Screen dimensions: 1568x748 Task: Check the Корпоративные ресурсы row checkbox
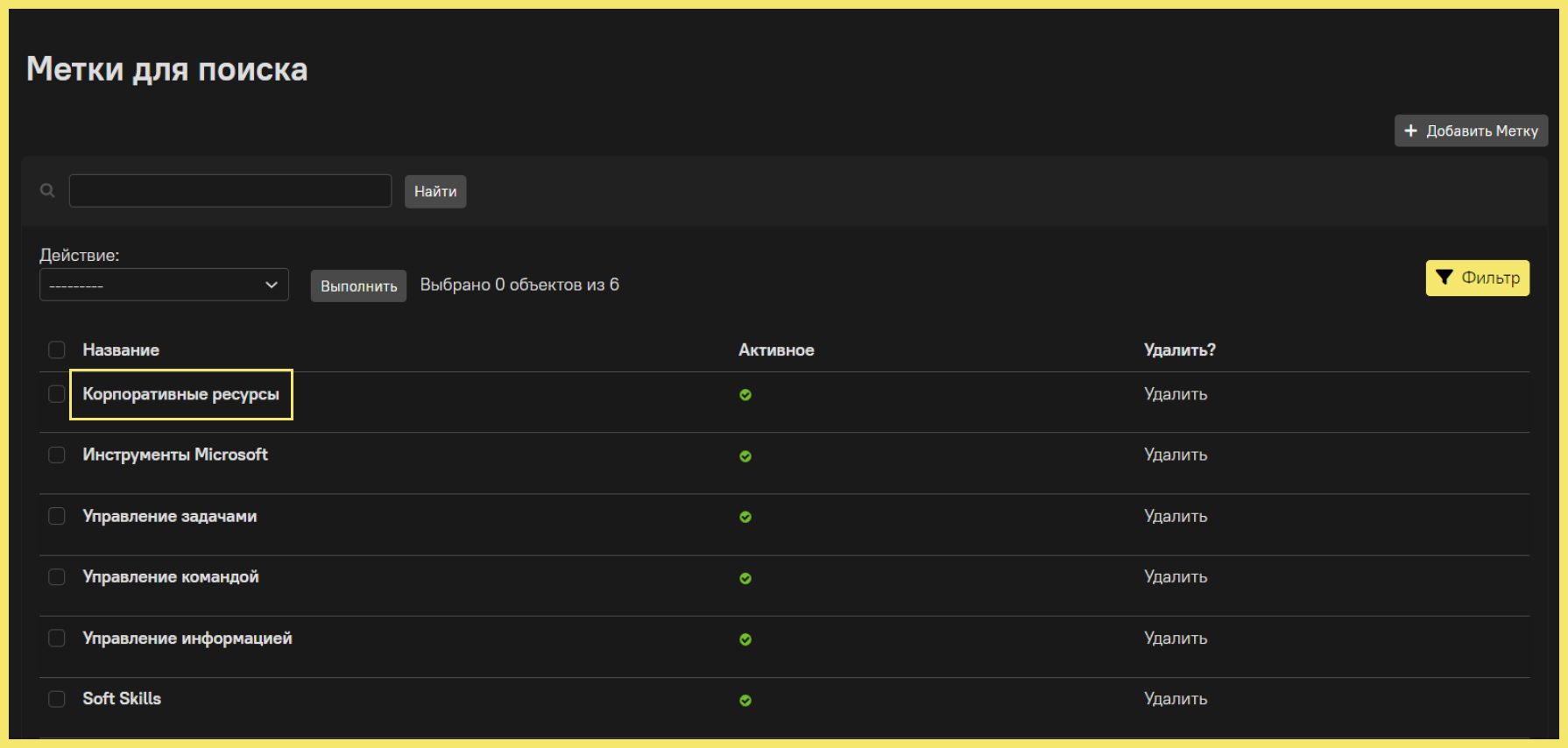coord(57,394)
